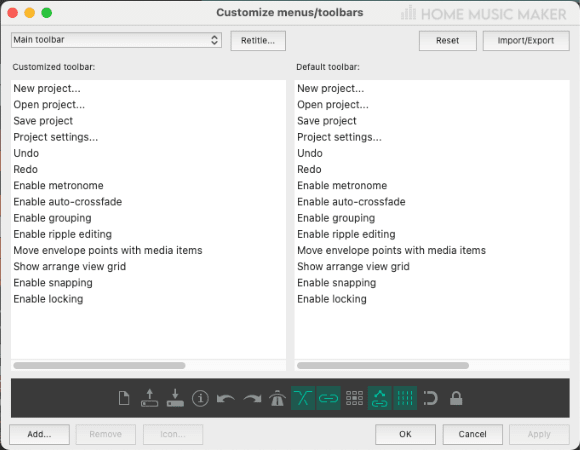Toggle the highlighted auto-crossfade icon
Image resolution: width=580 pixels, height=450 pixels.
coord(303,398)
